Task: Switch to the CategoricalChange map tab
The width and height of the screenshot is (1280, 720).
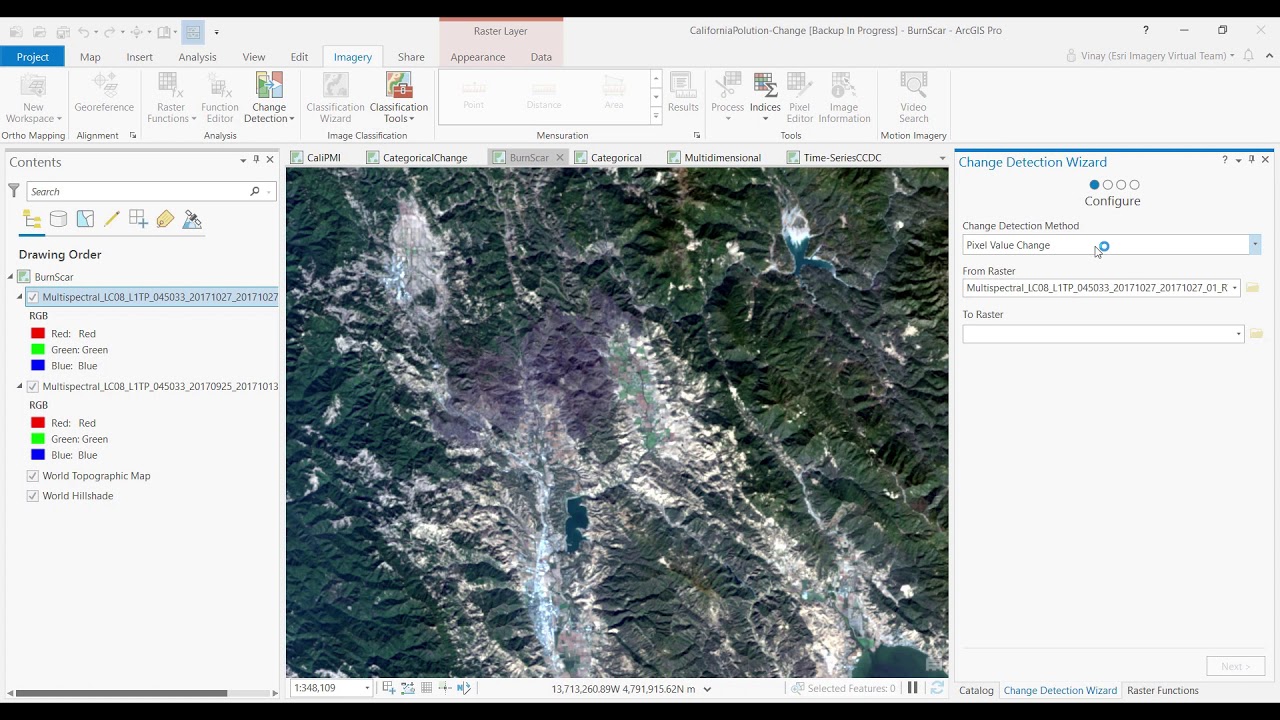Action: 417,158
